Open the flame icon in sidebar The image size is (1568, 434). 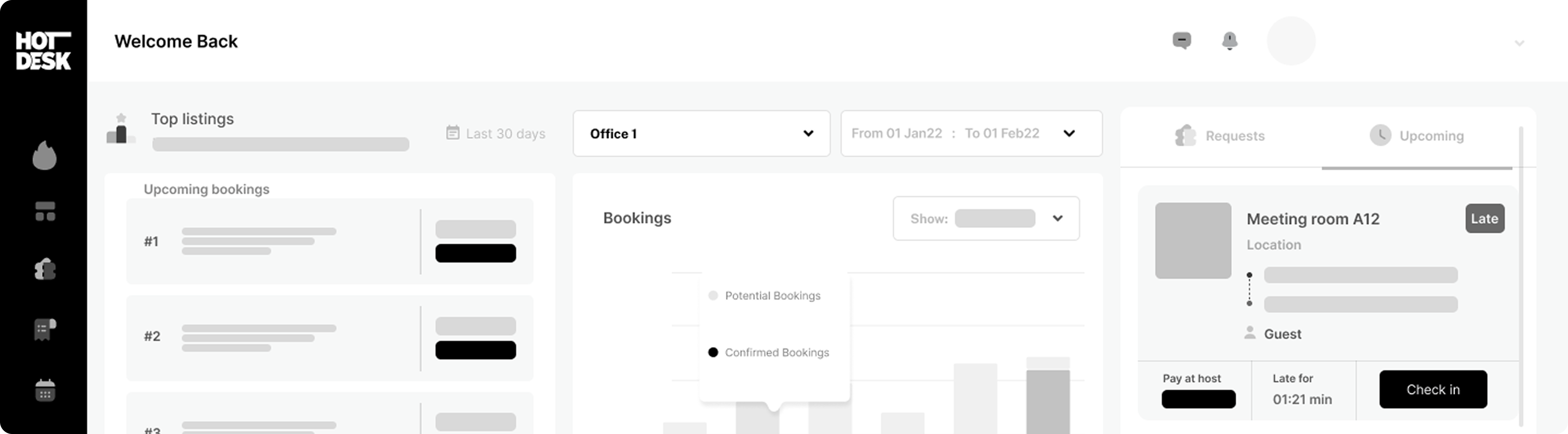[x=44, y=155]
